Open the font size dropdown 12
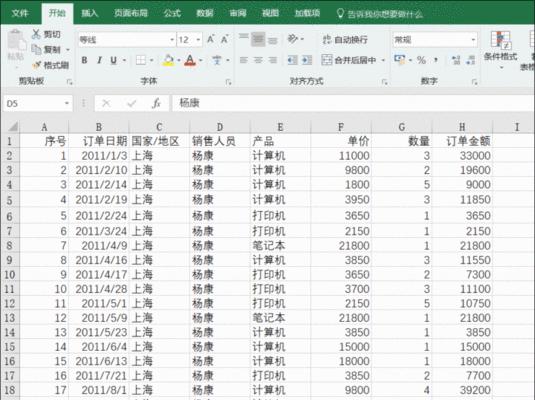This screenshot has height=400, width=535. [198, 40]
